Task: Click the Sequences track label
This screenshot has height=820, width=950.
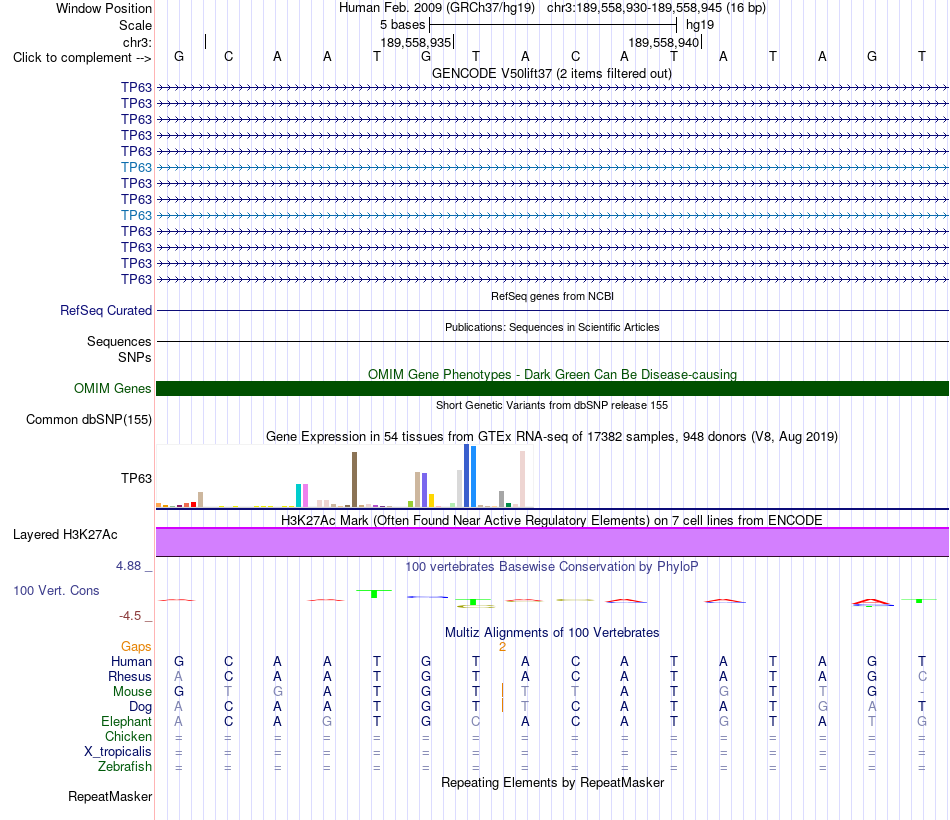Action: pyautogui.click(x=119, y=341)
